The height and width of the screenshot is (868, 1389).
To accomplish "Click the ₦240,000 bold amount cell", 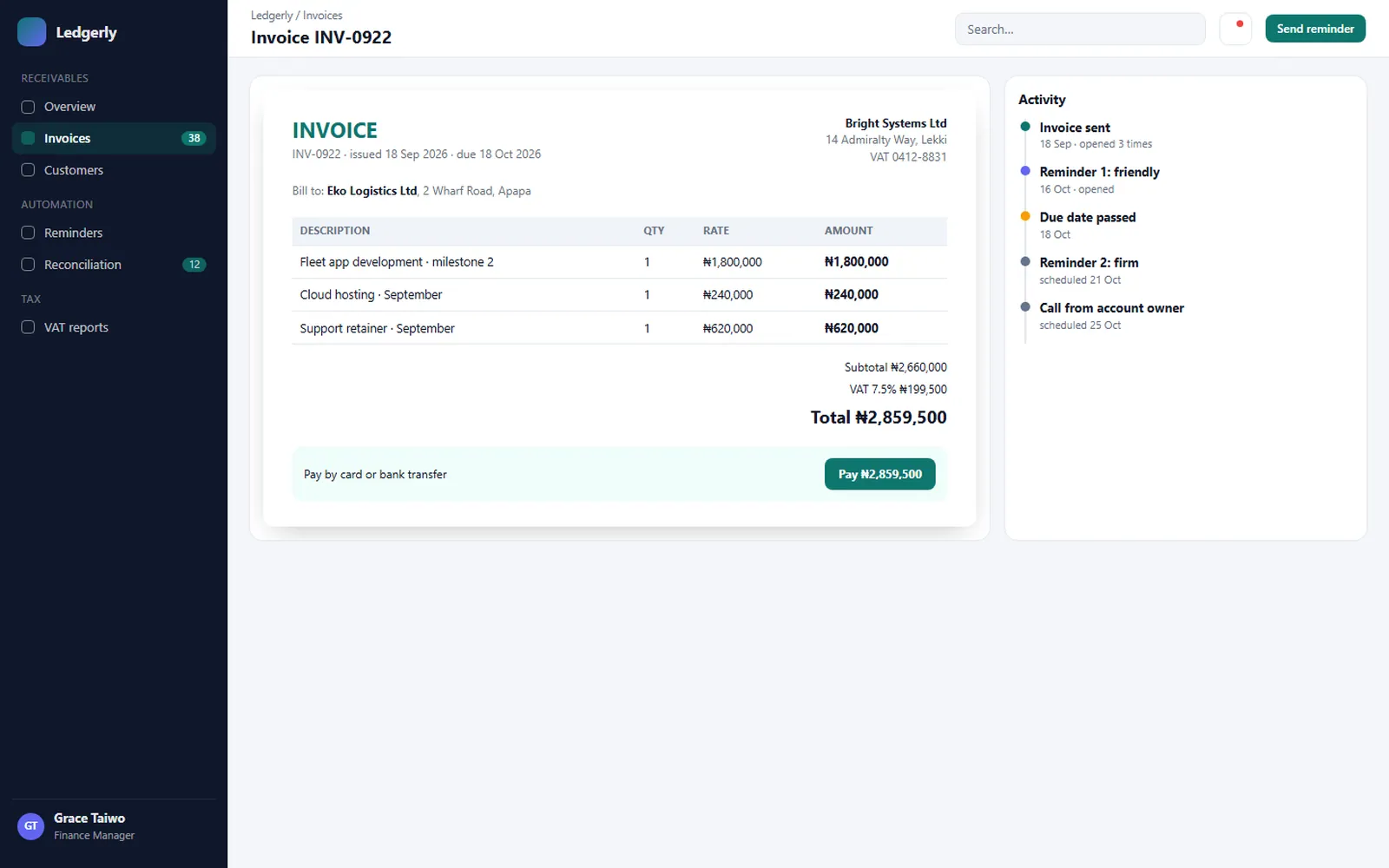I will click(851, 295).
